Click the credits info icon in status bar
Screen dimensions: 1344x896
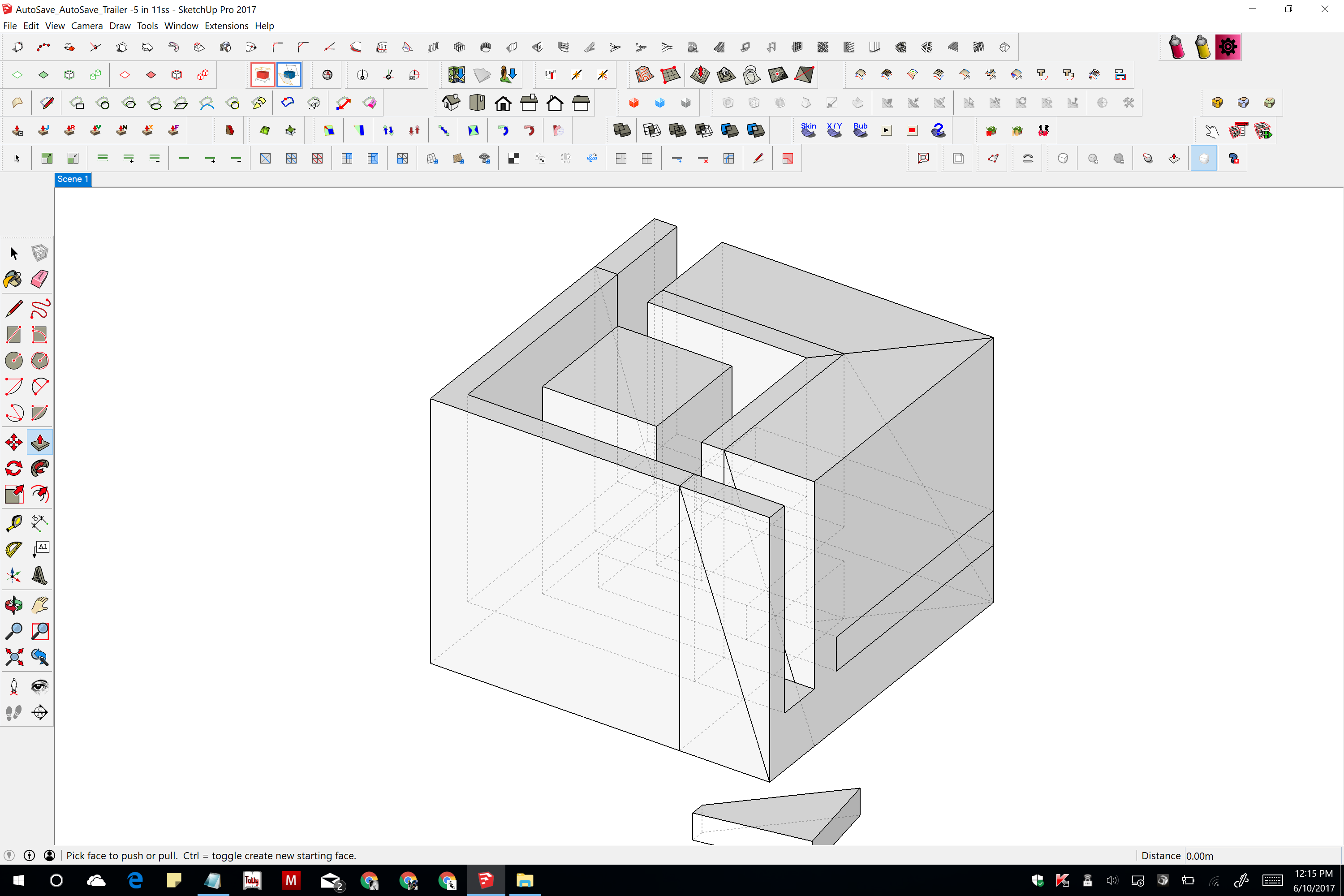pyautogui.click(x=29, y=855)
